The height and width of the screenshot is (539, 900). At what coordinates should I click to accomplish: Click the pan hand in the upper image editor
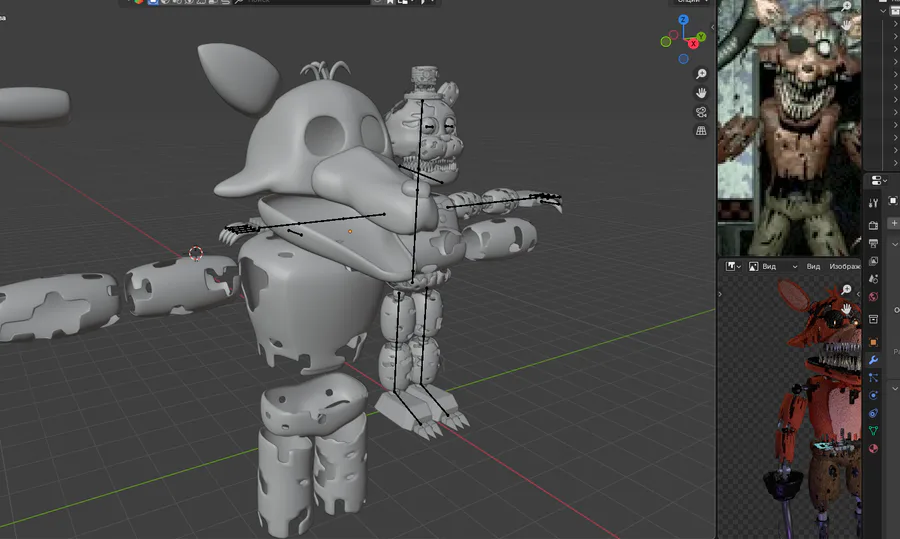847,25
